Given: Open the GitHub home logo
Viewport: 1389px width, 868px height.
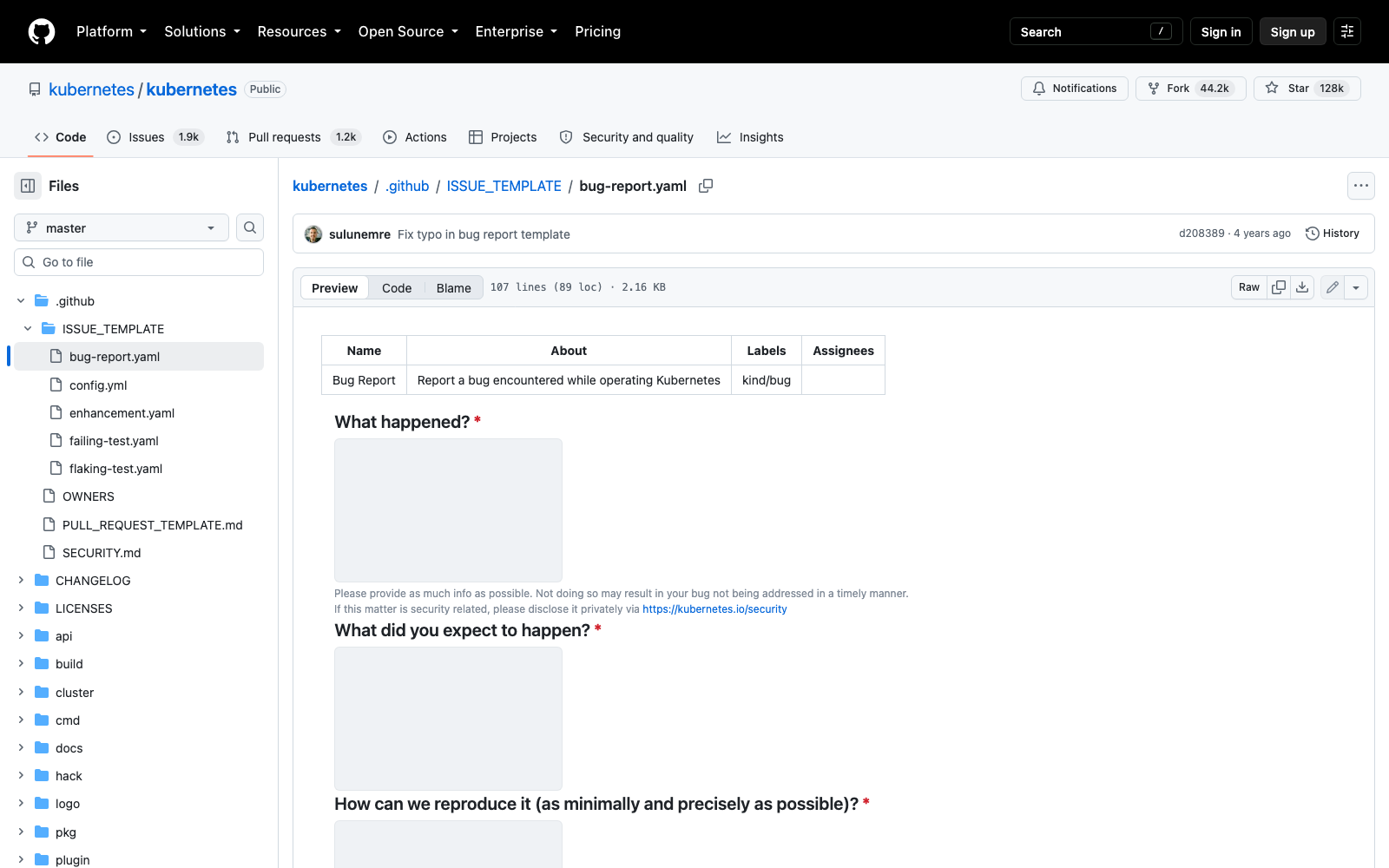Looking at the screenshot, I should [42, 31].
